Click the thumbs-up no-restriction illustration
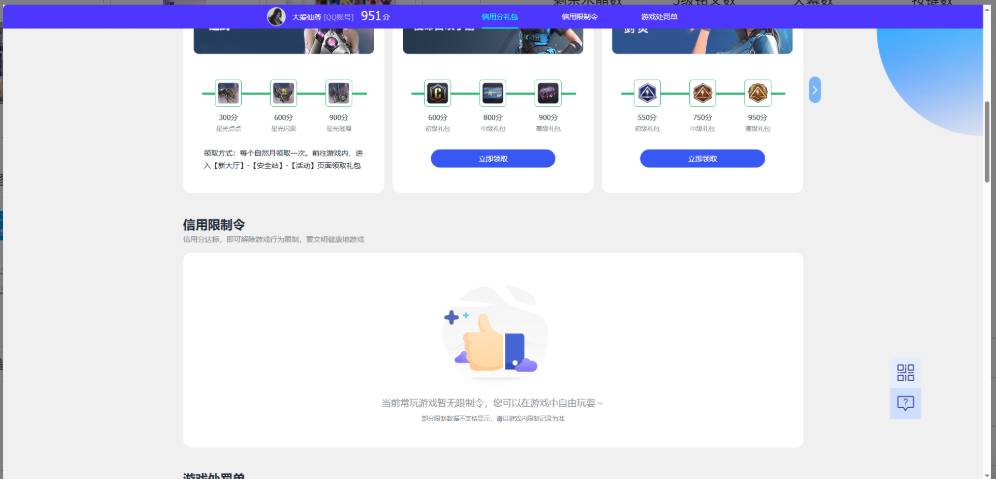Viewport: 996px width, 479px height. (x=495, y=335)
